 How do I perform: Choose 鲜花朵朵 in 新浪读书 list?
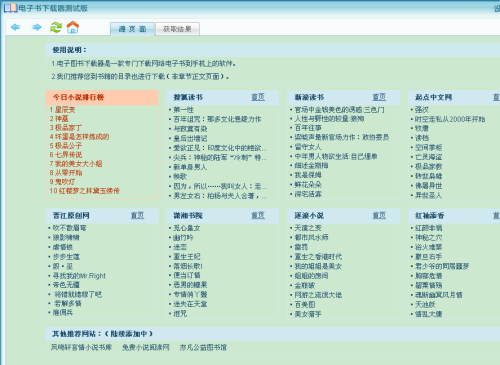(x=308, y=184)
